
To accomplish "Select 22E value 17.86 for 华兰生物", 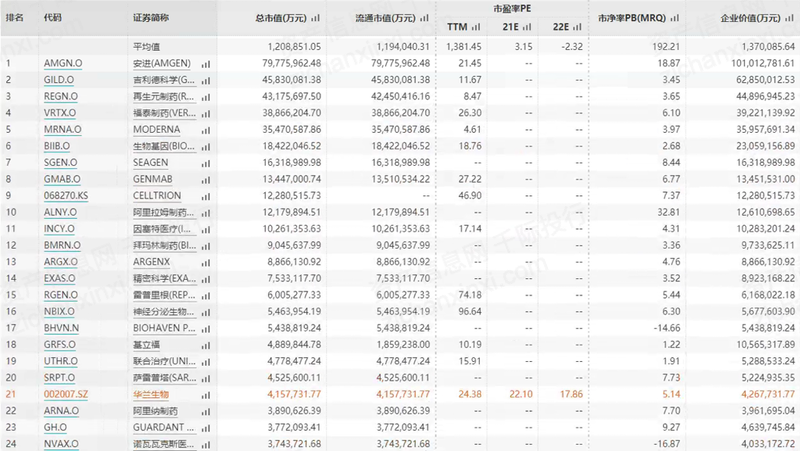I will (x=571, y=394).
